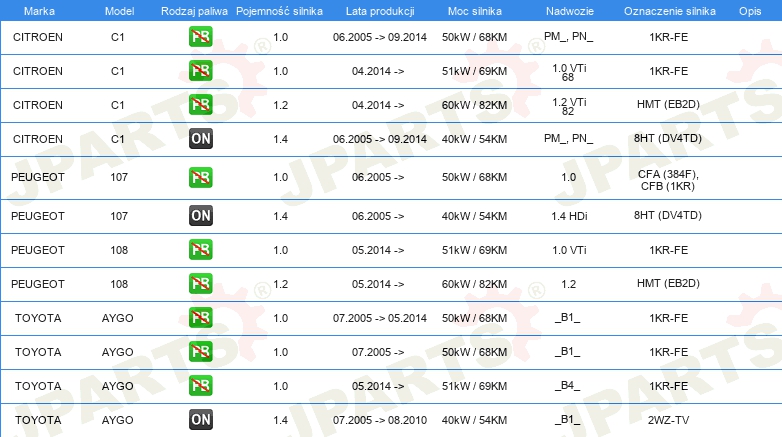Select engine code 2WZ-TV
The height and width of the screenshot is (437, 782).
tap(668, 420)
